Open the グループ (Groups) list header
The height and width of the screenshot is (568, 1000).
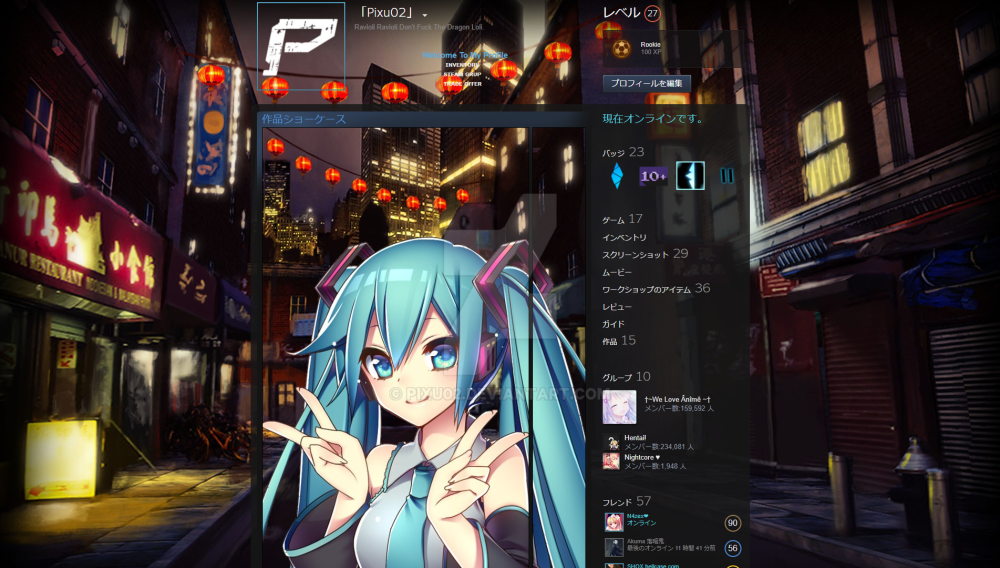617,377
